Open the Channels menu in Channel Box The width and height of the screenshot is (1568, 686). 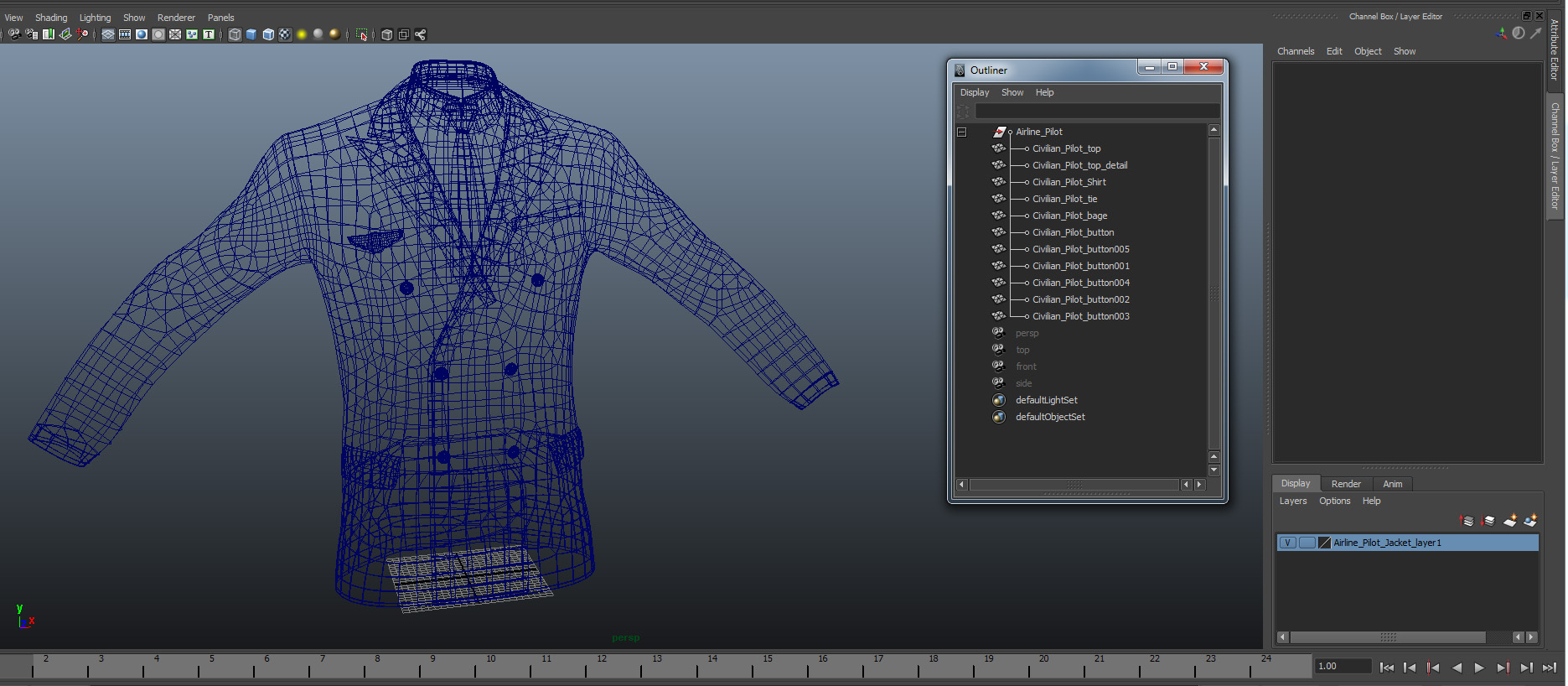[x=1296, y=51]
